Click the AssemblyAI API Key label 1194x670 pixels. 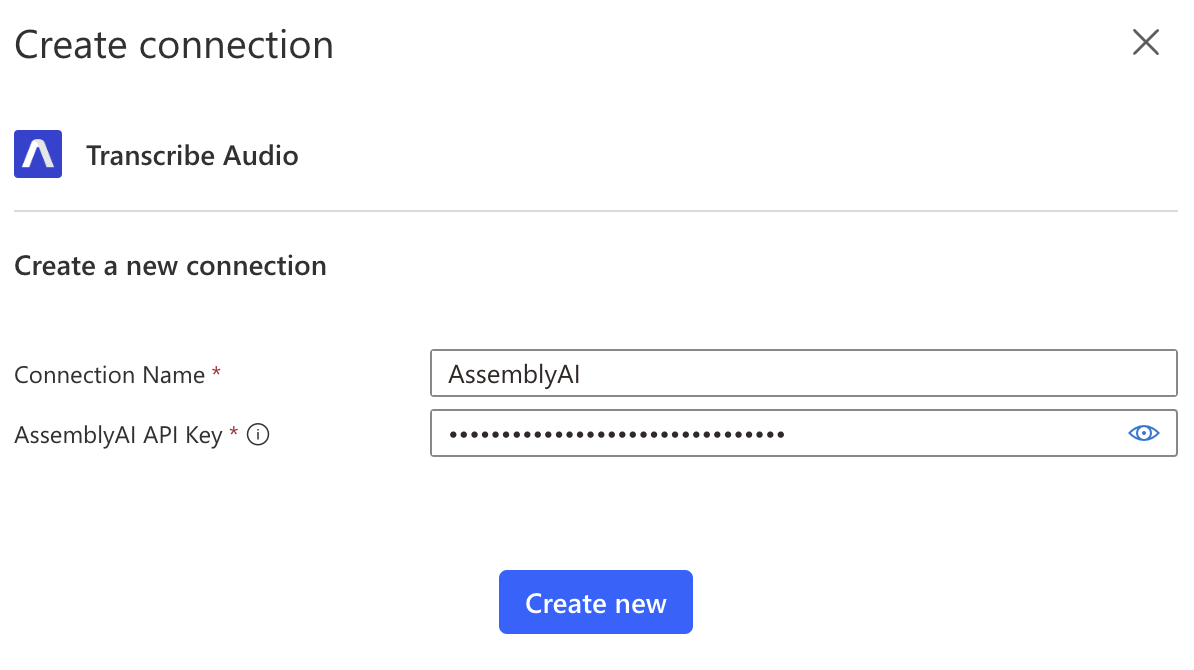[115, 434]
